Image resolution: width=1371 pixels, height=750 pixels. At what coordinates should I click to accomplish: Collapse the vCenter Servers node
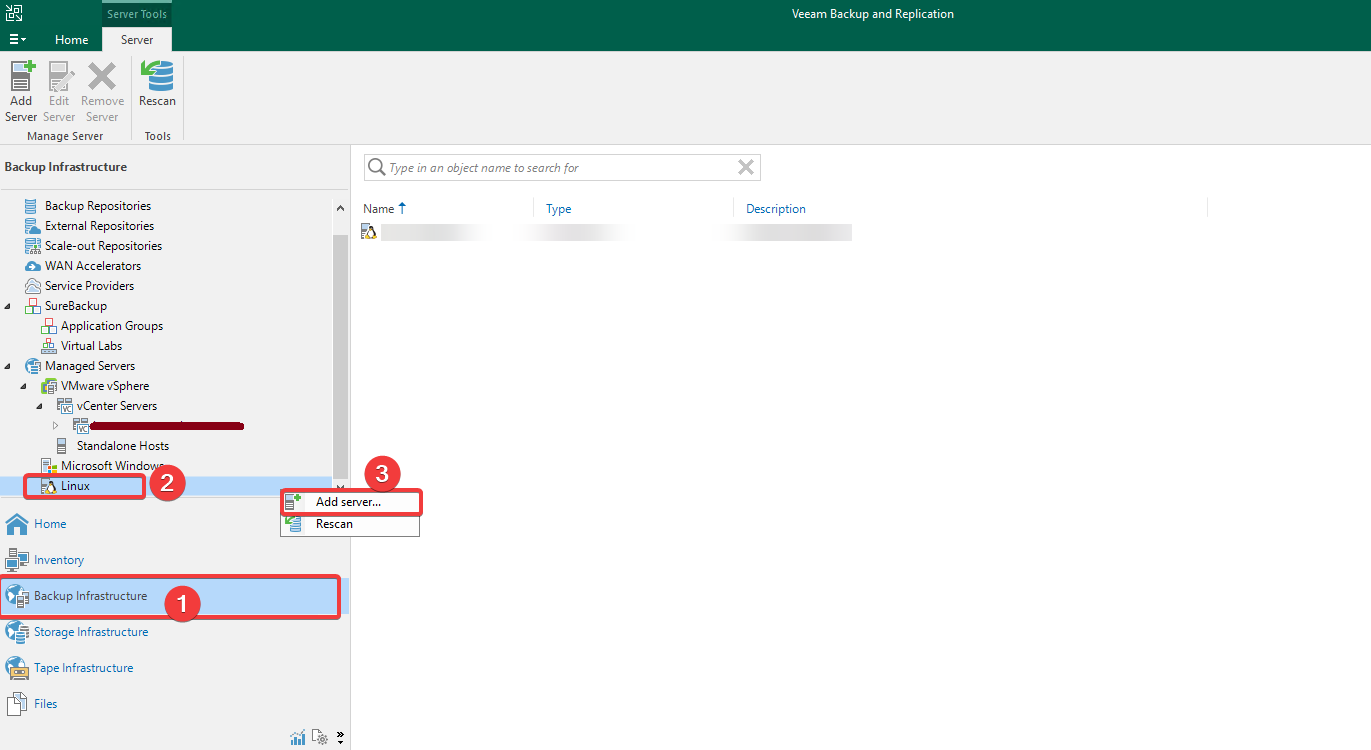click(41, 406)
